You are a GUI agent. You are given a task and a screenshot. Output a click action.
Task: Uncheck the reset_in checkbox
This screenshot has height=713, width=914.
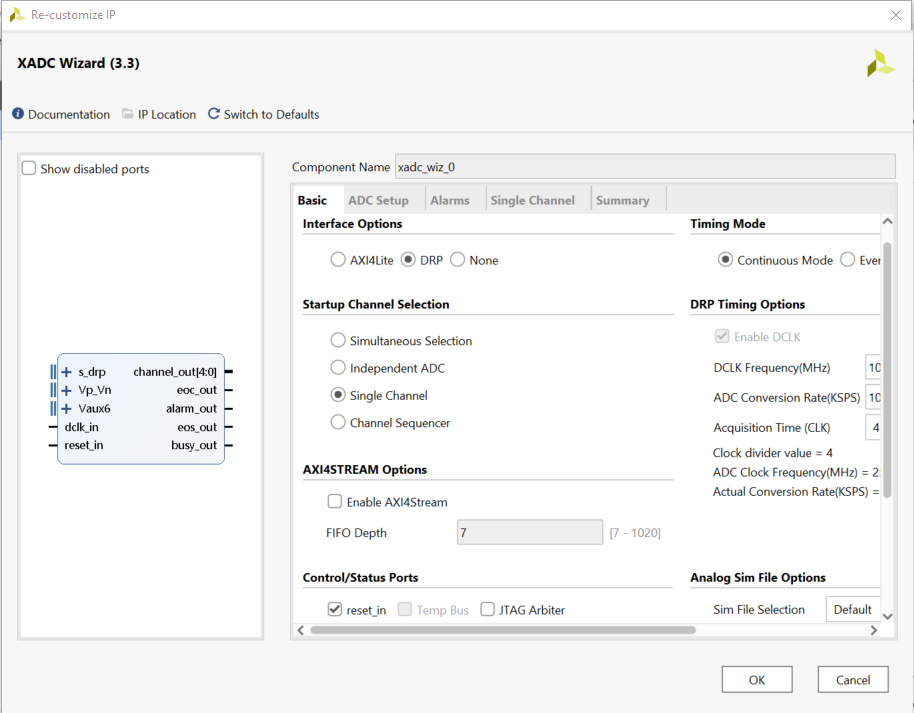tap(335, 609)
